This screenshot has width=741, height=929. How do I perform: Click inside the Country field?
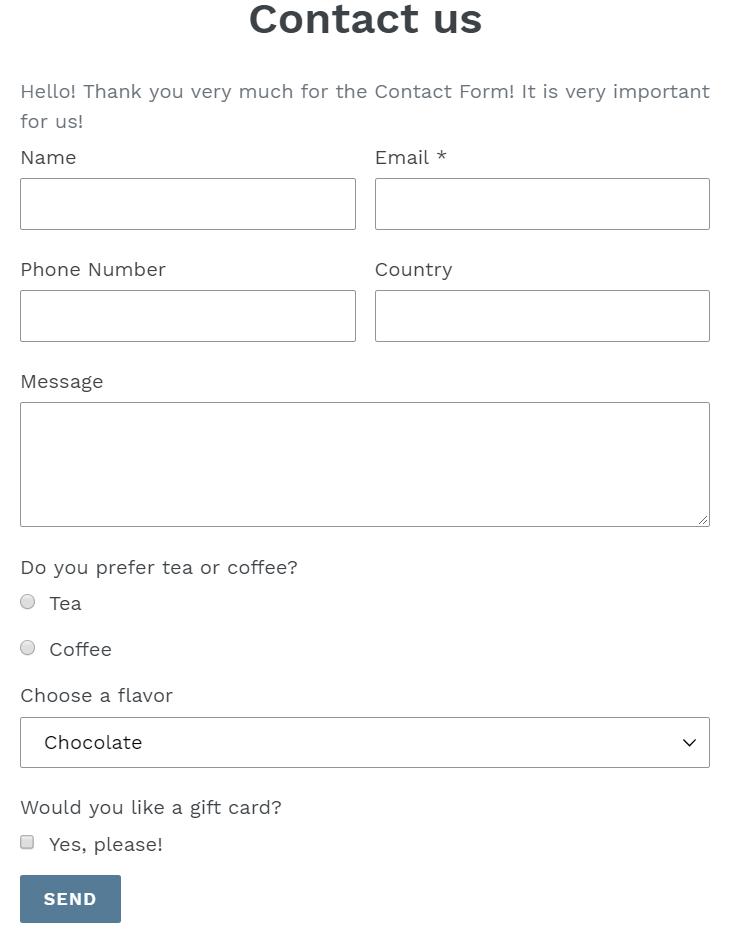(x=542, y=315)
